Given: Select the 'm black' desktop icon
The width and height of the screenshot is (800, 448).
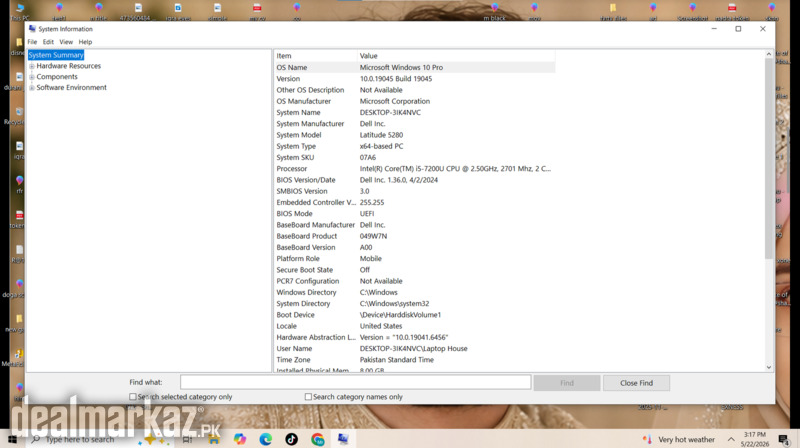Looking at the screenshot, I should pos(494,12).
